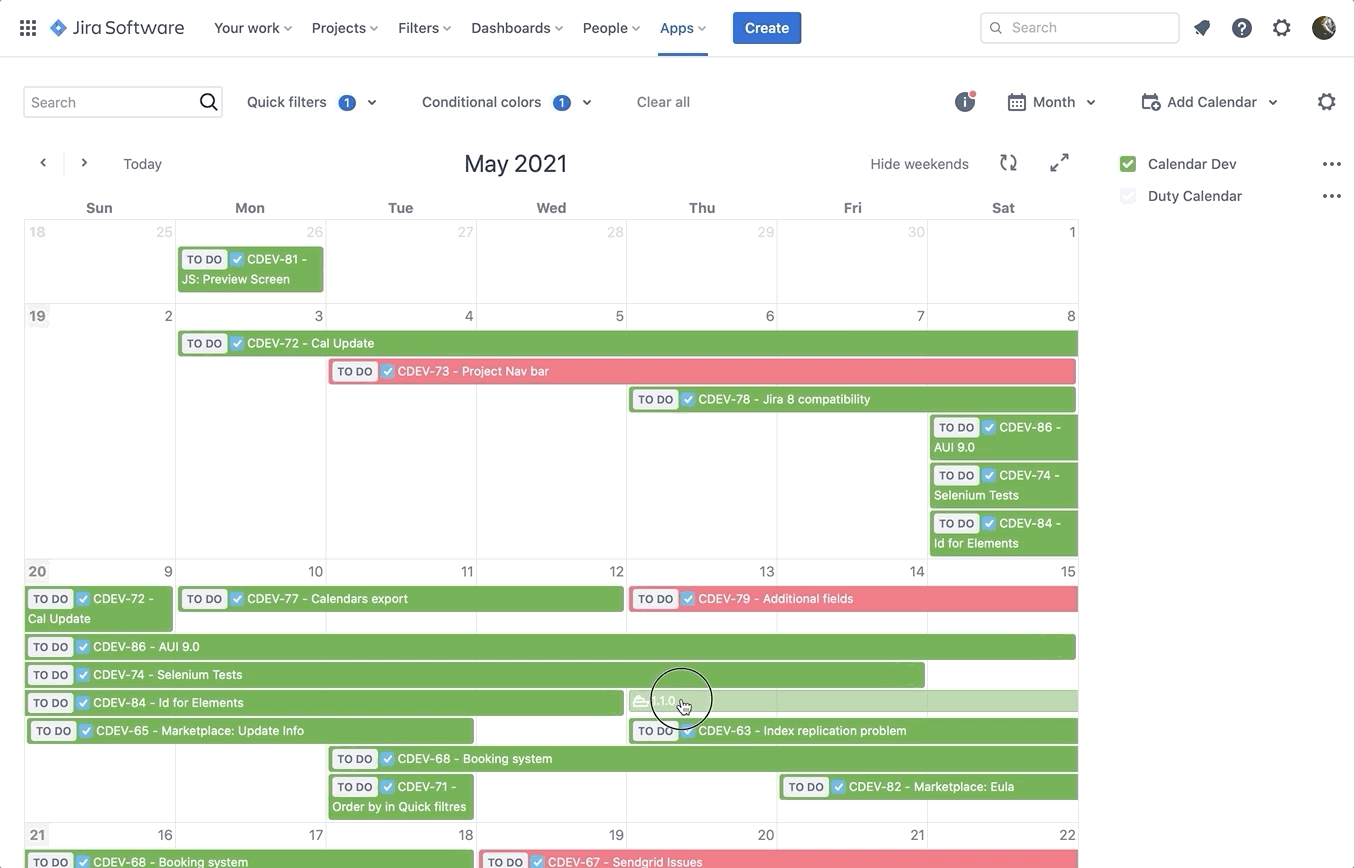This screenshot has height=868, width=1354.
Task: Toggle Hide weekends
Action: [919, 163]
